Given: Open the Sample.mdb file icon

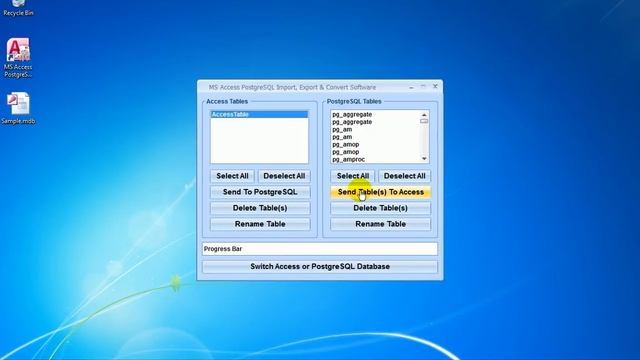Looking at the screenshot, I should 18,108.
